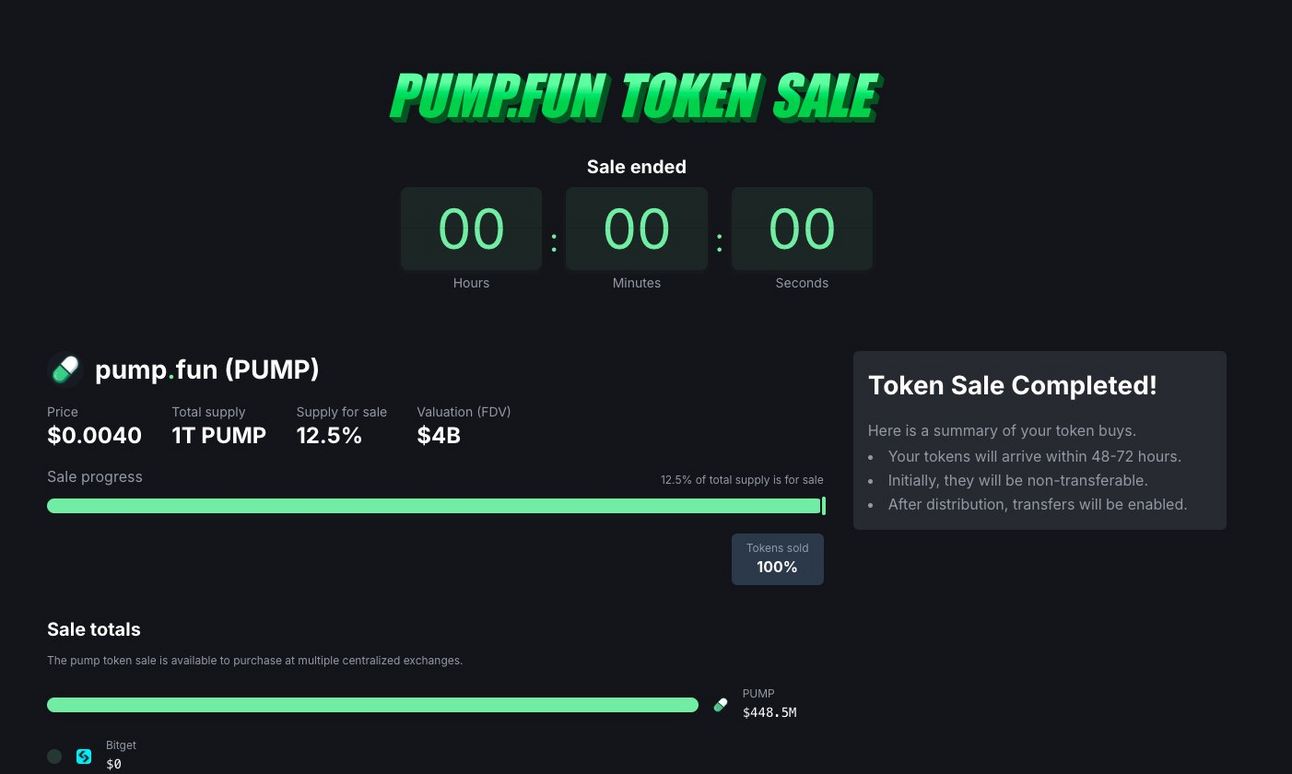Click the Tokens sold 100% badge
Screen dimensions: 1292x774
[x=778, y=559]
